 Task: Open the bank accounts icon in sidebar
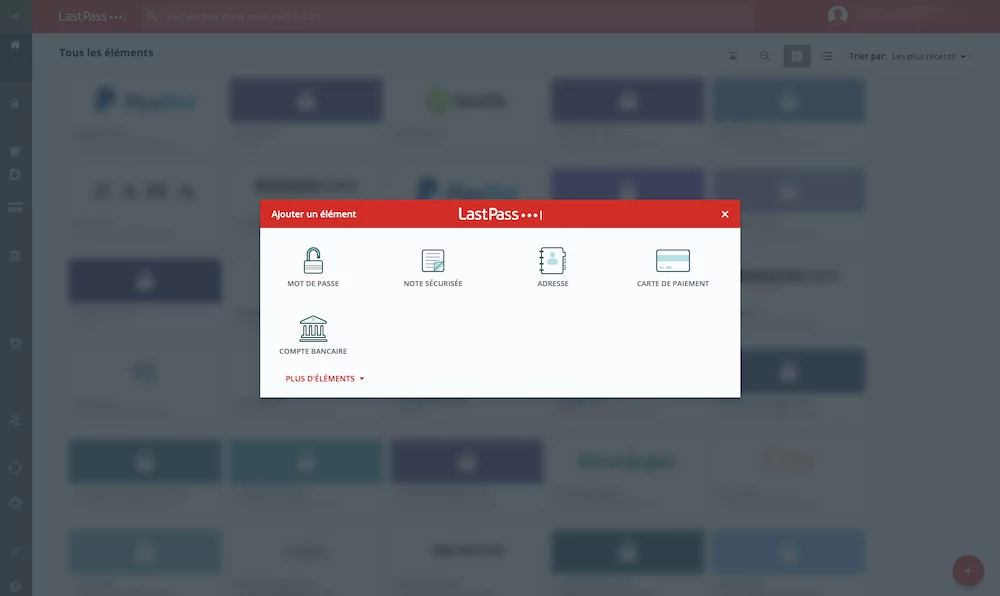15,256
